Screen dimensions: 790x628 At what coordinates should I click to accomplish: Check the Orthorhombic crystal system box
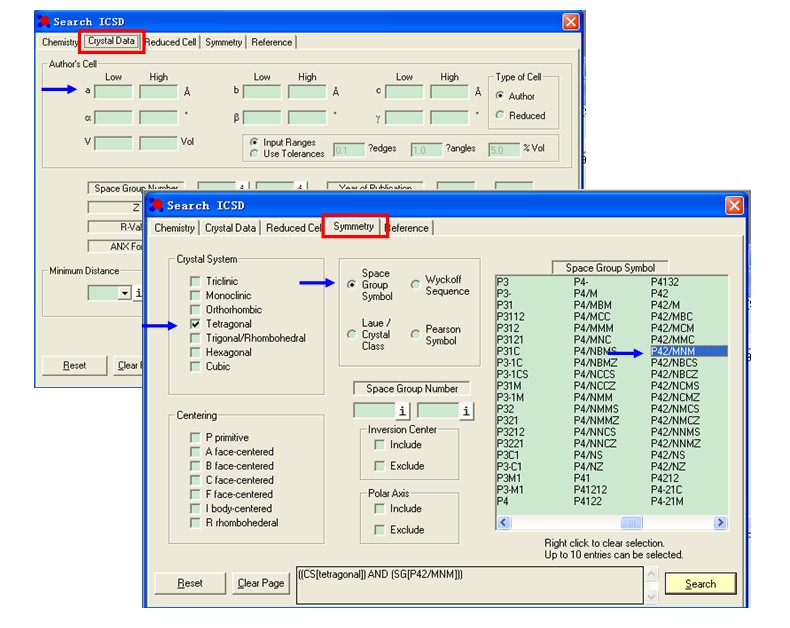(x=195, y=309)
